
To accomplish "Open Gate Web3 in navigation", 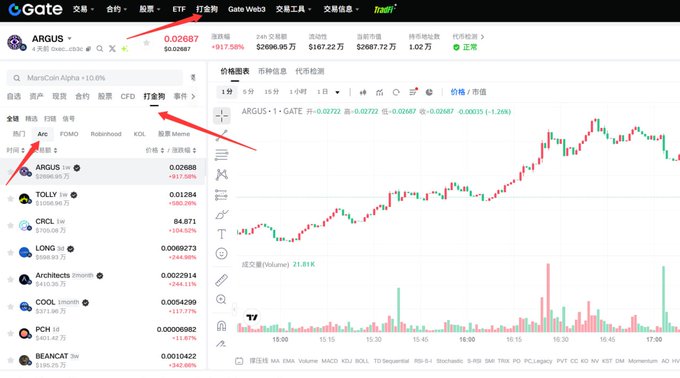I will point(246,9).
